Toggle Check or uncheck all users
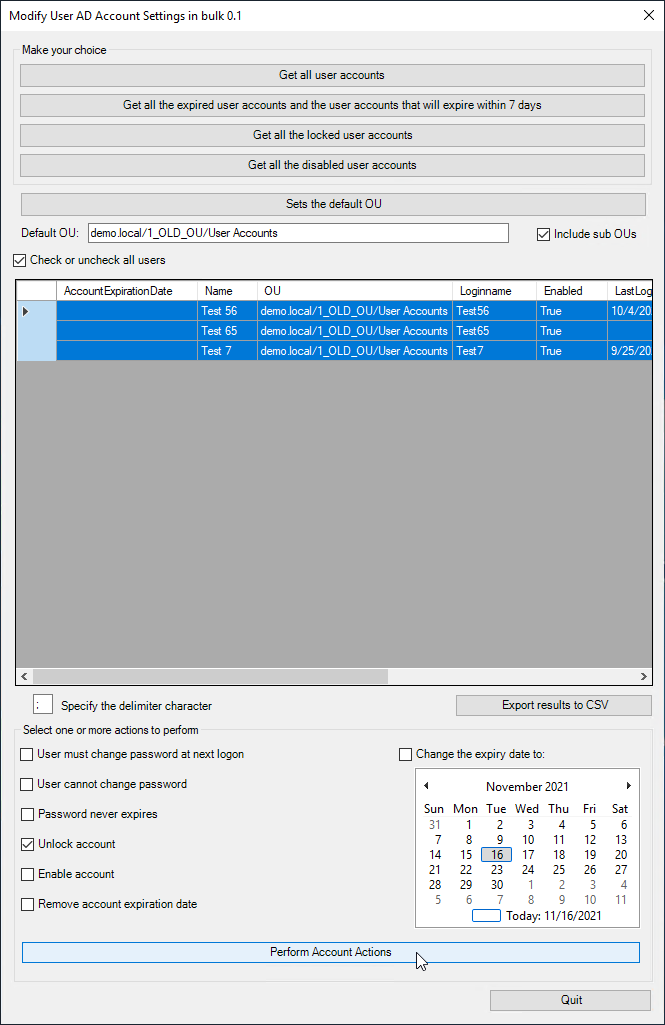The width and height of the screenshot is (665, 1025). point(20,260)
